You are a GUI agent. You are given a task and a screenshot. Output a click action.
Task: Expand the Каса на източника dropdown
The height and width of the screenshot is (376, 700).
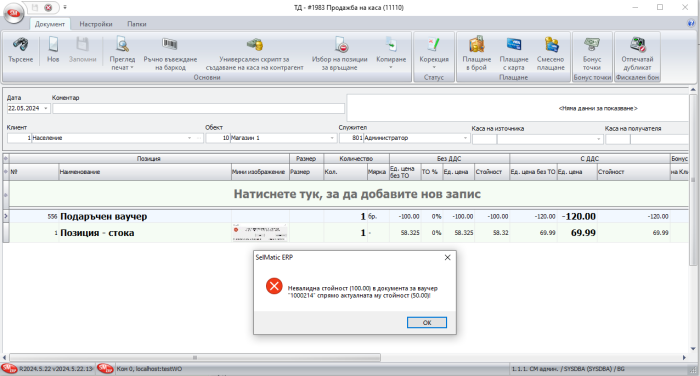click(599, 139)
